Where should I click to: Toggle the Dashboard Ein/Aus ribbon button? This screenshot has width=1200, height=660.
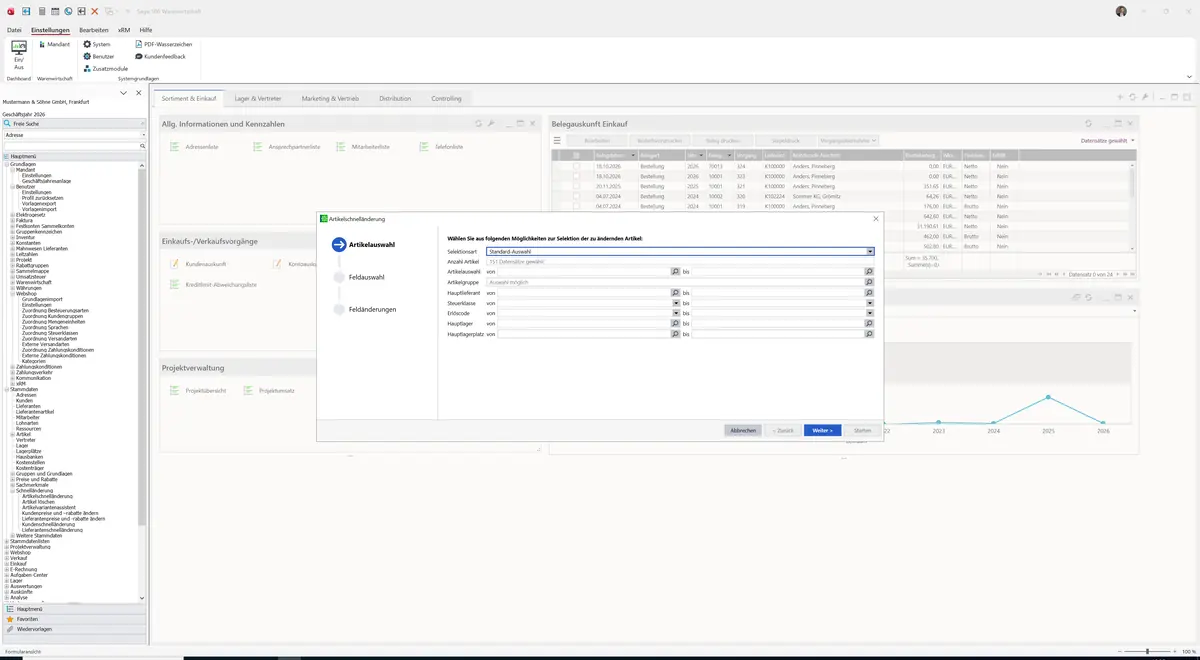tap(19, 54)
